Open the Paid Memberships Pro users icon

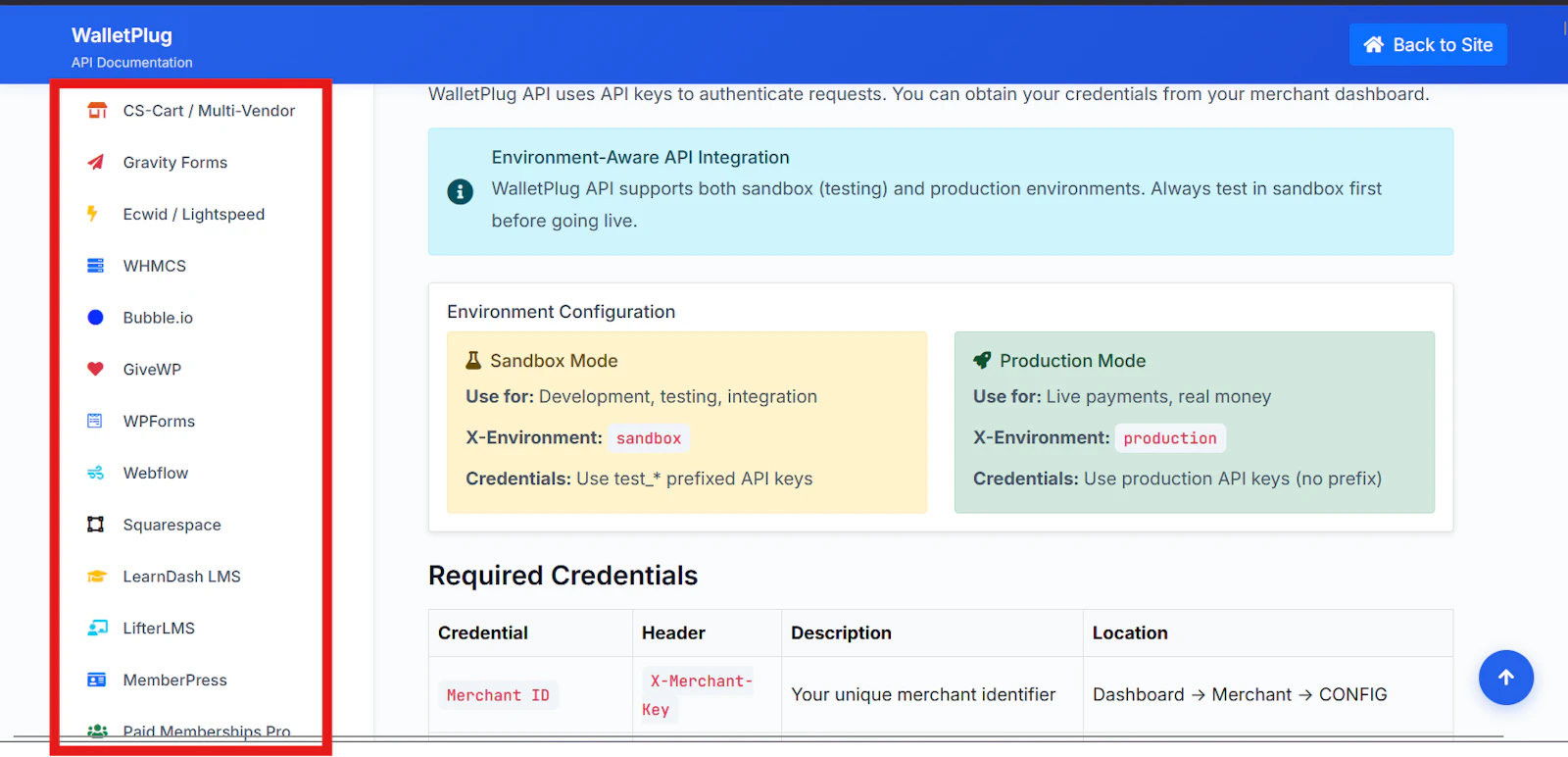click(x=97, y=732)
